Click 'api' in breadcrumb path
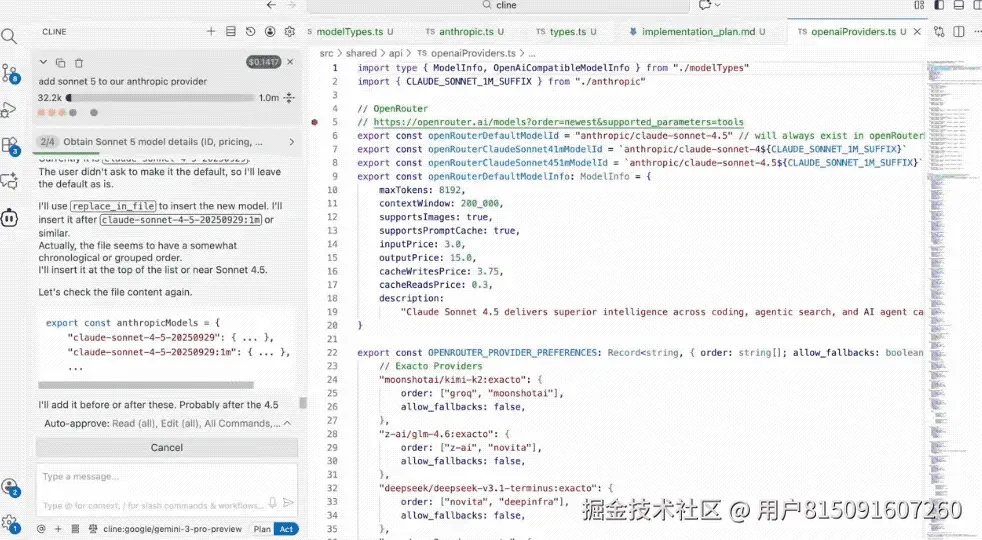The width and height of the screenshot is (982, 540). pyautogui.click(x=396, y=53)
